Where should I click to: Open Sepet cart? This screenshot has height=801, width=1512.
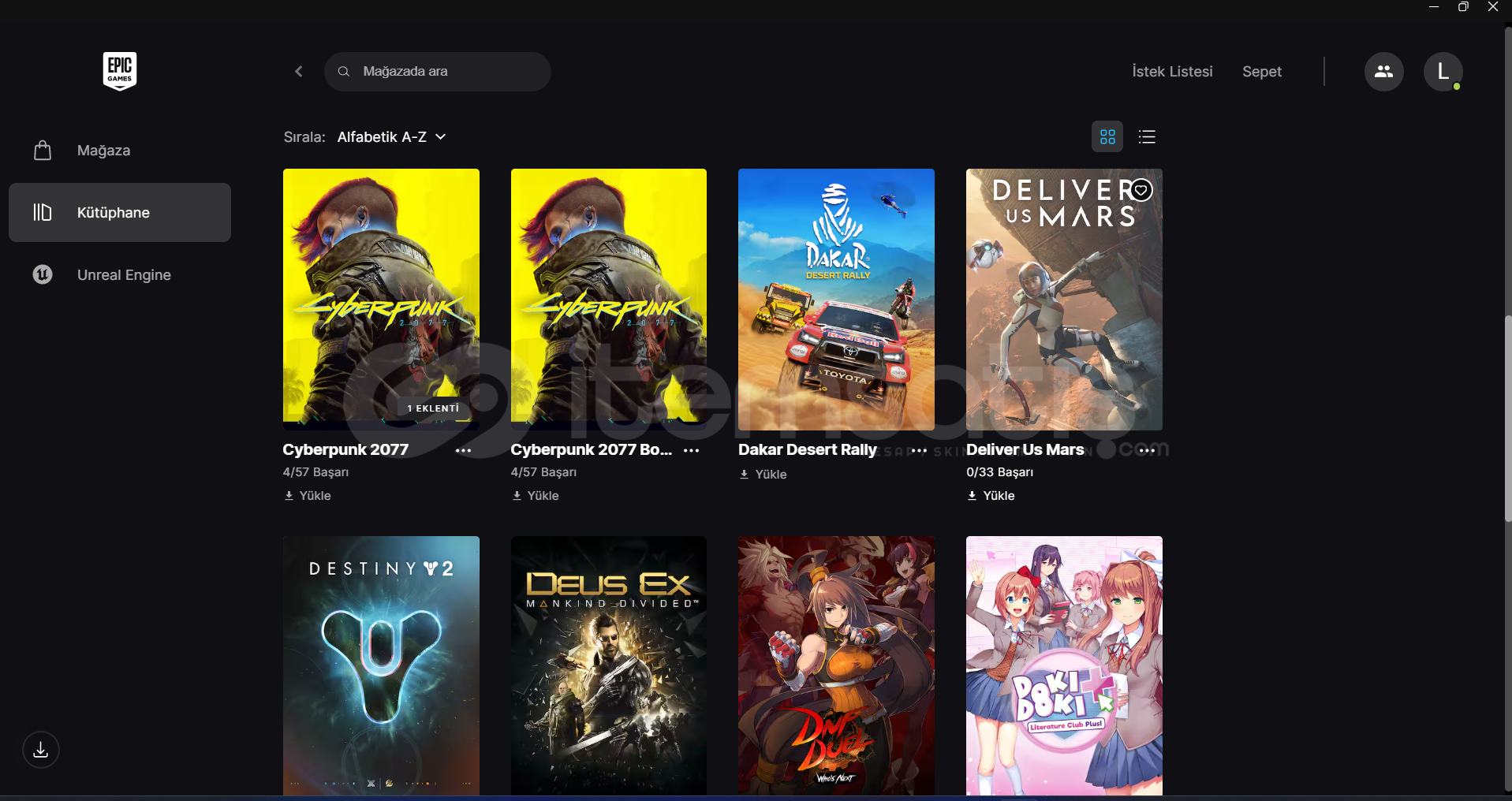point(1262,72)
